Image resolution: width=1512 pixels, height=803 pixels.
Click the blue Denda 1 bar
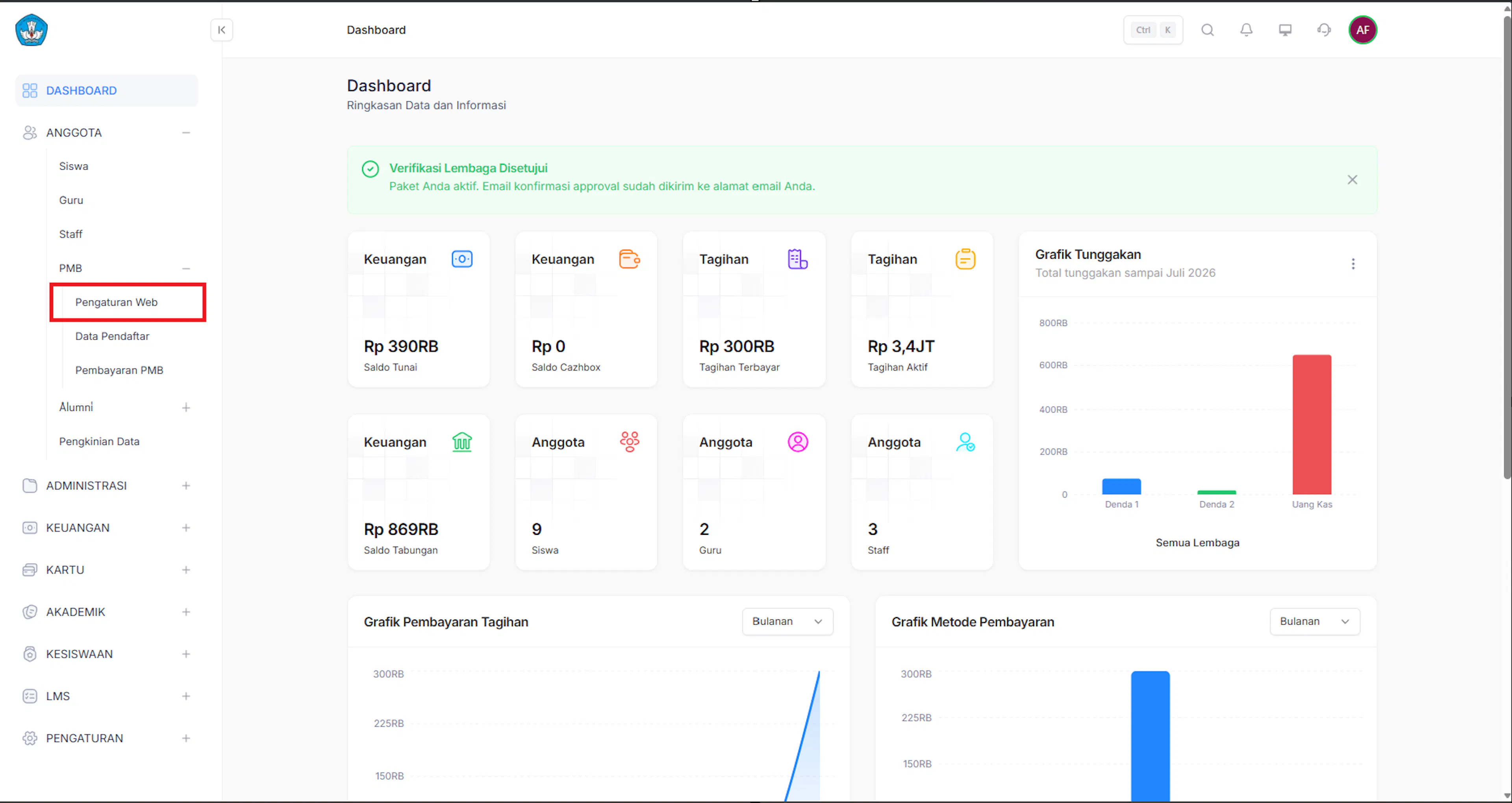pos(1121,487)
